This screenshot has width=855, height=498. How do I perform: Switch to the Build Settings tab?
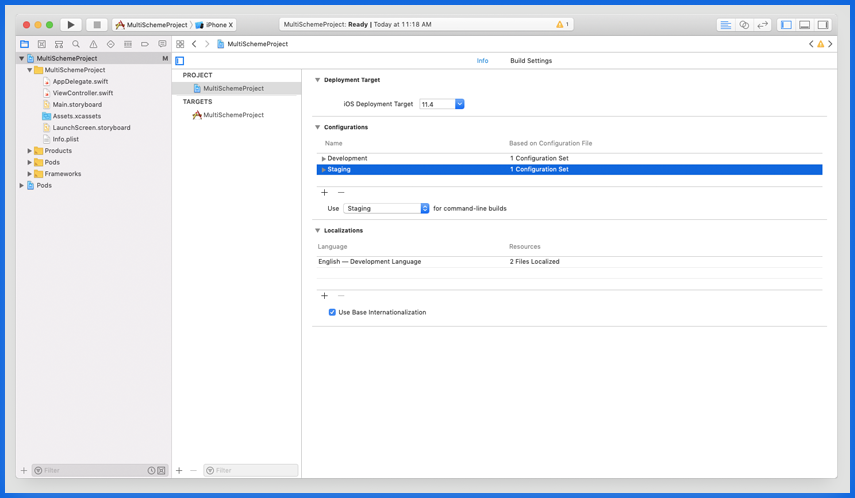tap(531, 61)
